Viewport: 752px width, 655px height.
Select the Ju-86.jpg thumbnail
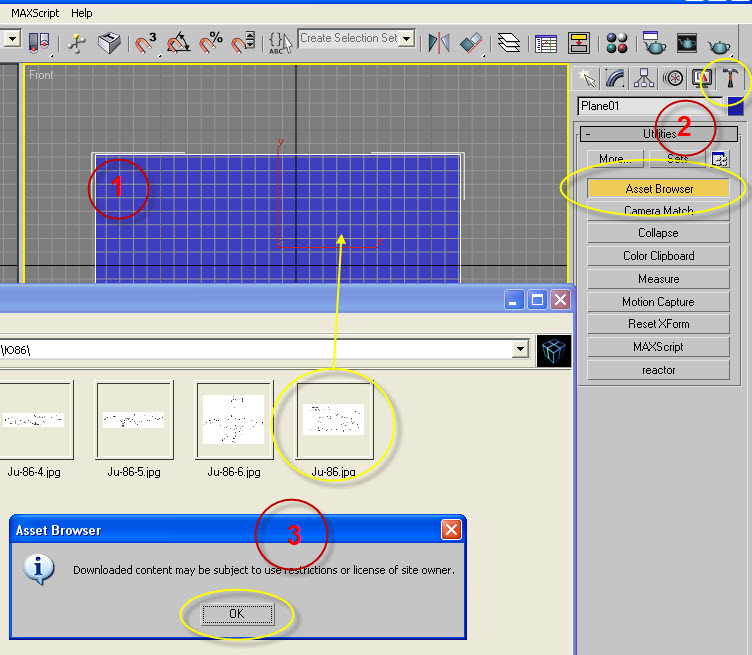pos(335,420)
